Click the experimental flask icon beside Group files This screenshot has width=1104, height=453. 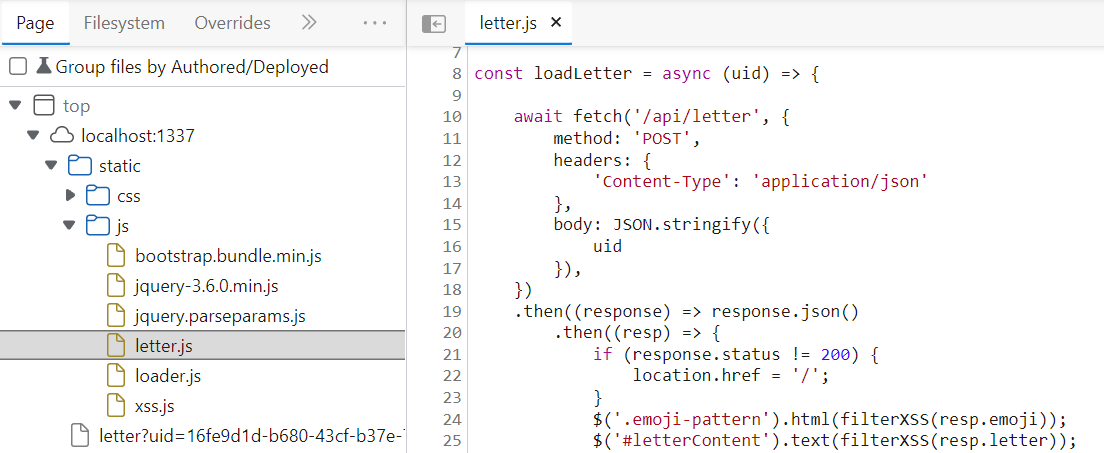[43, 67]
